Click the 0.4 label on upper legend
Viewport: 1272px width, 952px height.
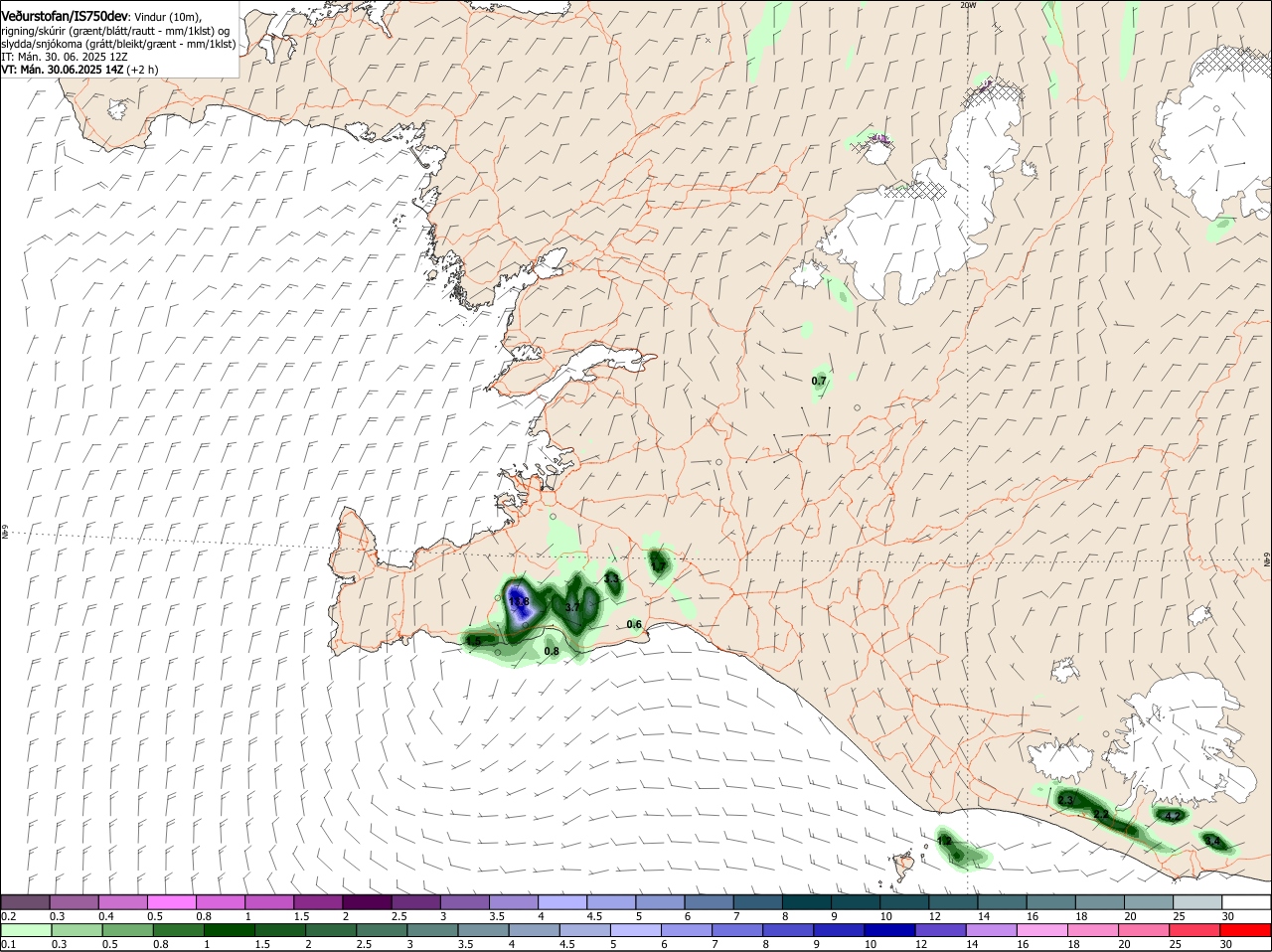(105, 915)
